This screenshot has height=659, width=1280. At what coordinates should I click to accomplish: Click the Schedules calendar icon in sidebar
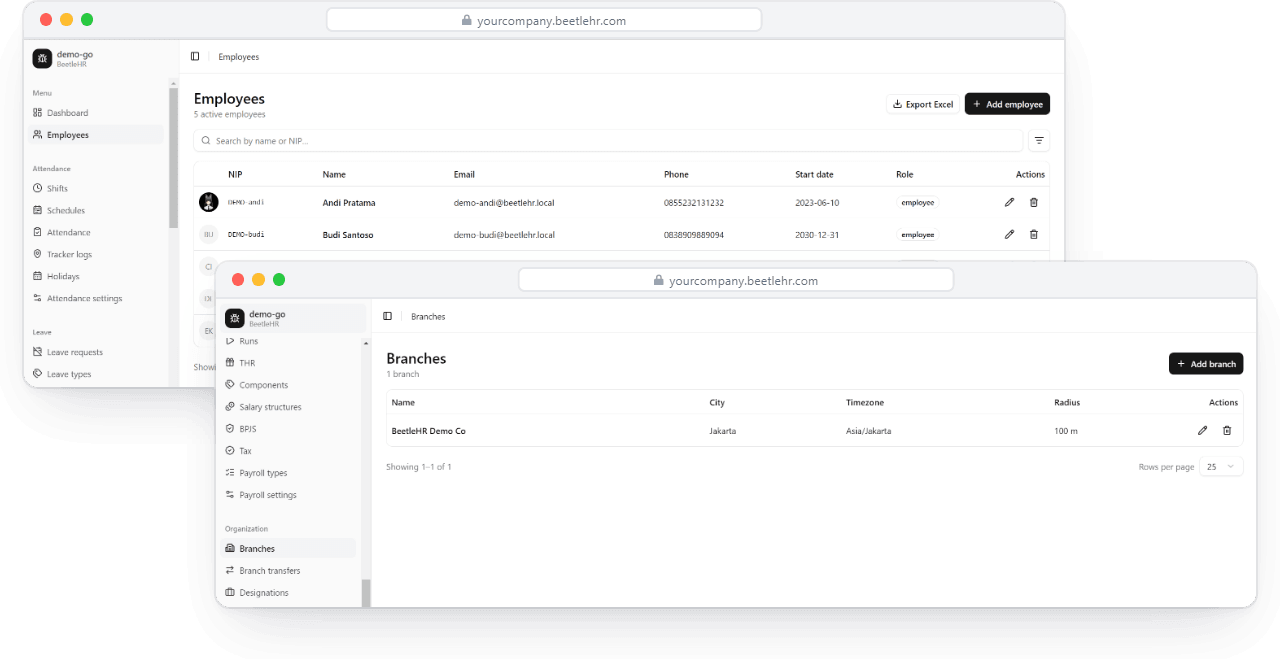click(38, 210)
